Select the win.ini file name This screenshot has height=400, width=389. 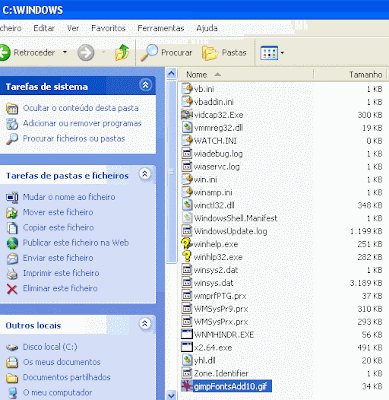[x=205, y=179]
